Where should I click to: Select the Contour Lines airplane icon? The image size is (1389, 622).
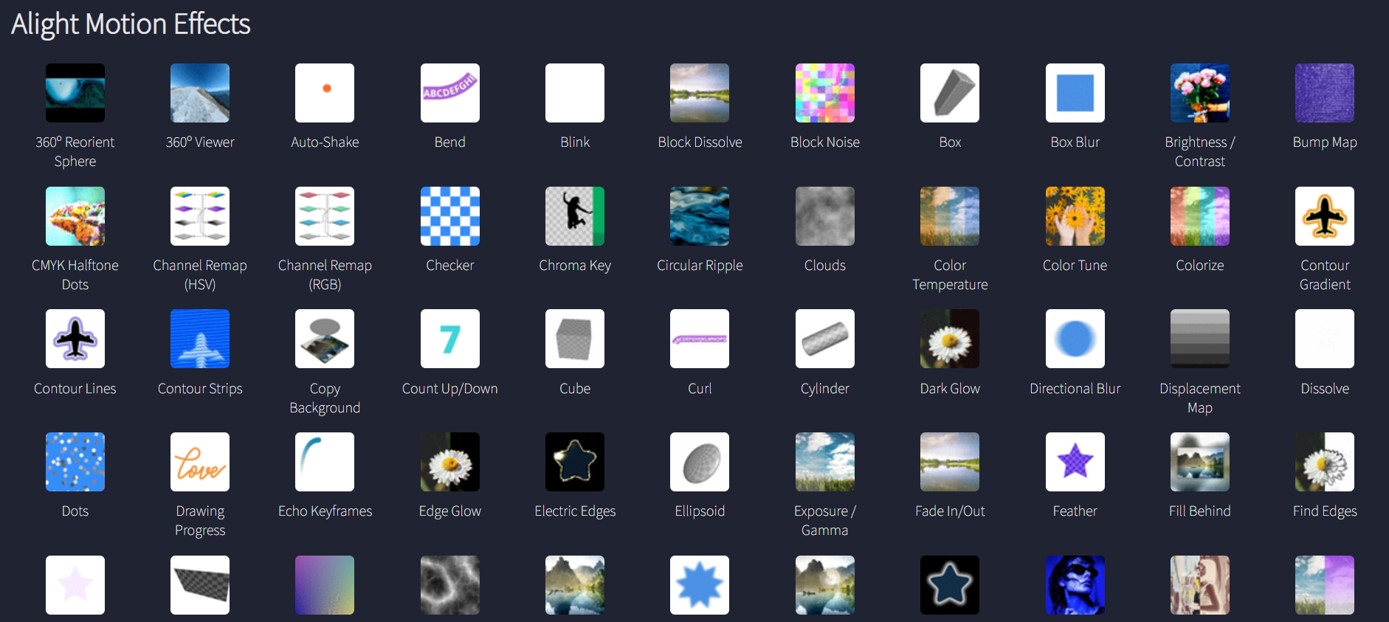click(75, 339)
